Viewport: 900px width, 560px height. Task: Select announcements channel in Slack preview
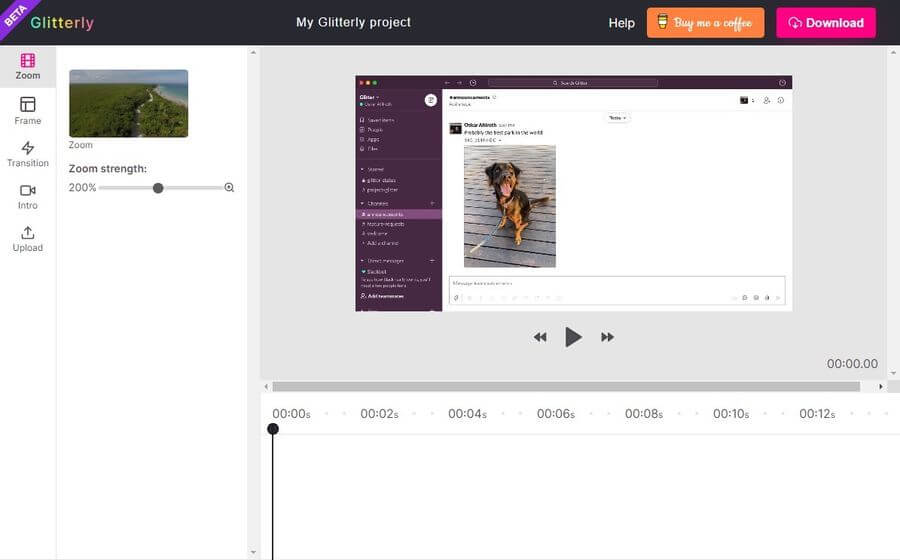[x=399, y=214]
